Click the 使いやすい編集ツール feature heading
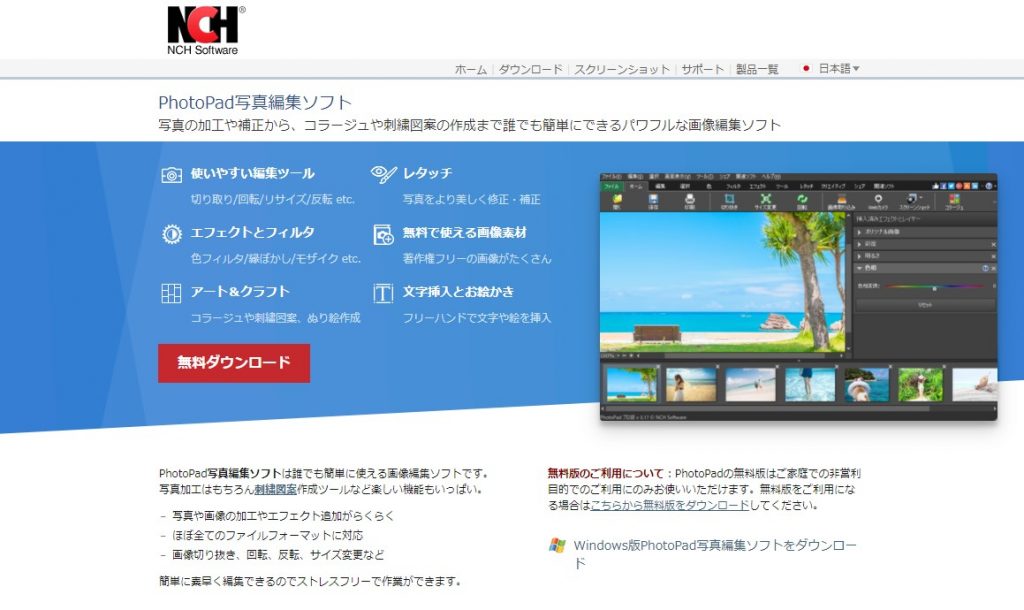The image size is (1024, 610). pyautogui.click(x=253, y=174)
